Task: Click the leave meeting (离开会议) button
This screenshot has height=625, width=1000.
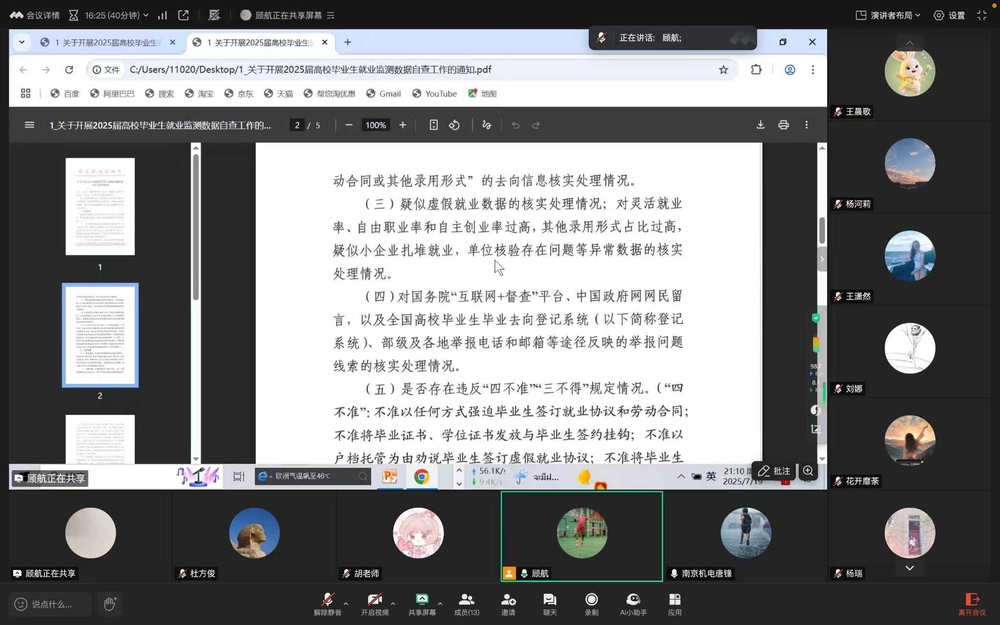Action: [x=970, y=603]
